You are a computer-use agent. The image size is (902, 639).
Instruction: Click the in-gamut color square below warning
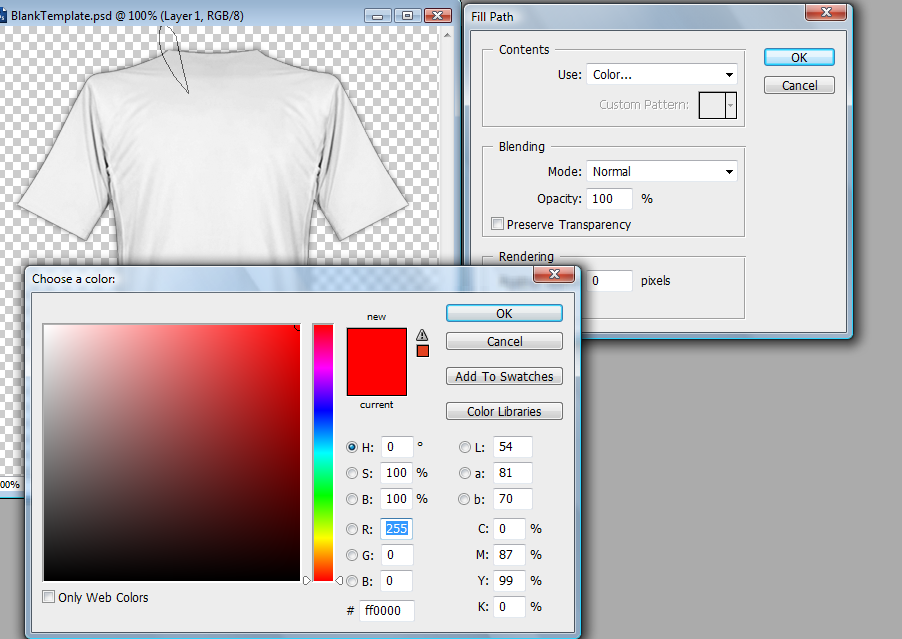tap(423, 351)
